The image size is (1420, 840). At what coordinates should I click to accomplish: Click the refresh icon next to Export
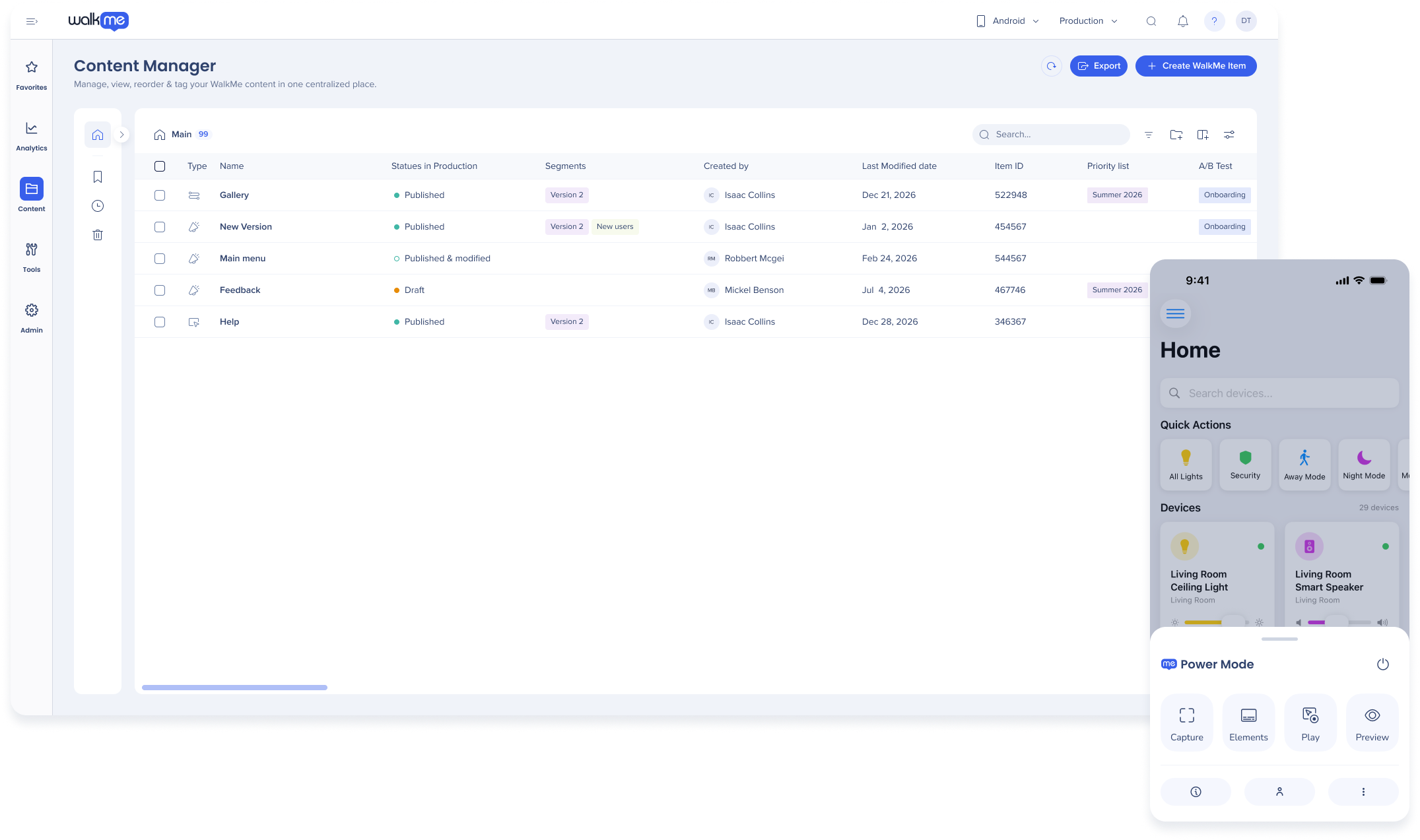click(1051, 66)
